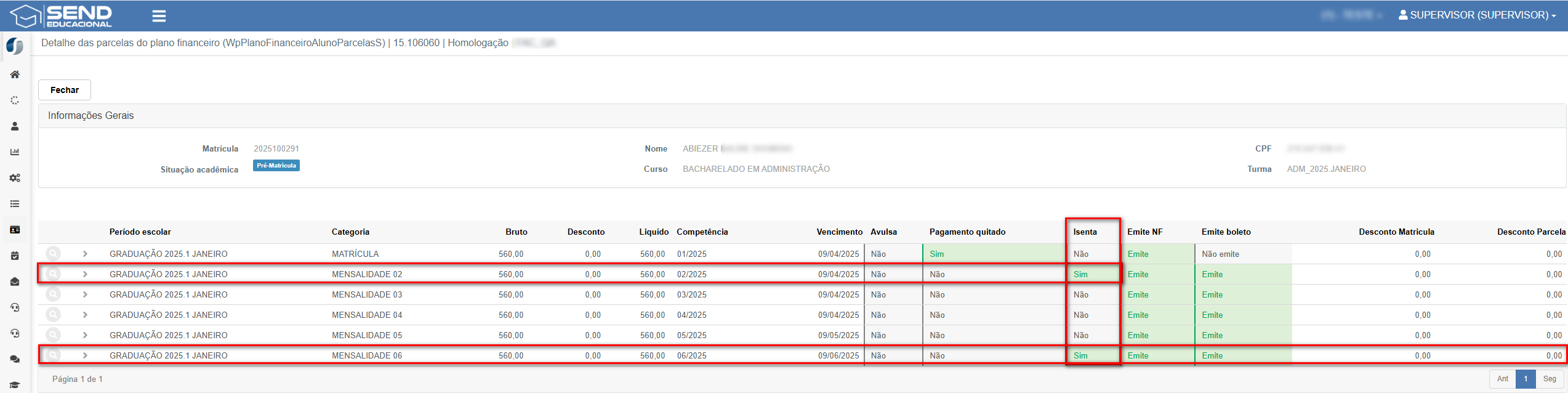Click the Sim Isenta cell for MENSALIDADE 02

click(1093, 274)
